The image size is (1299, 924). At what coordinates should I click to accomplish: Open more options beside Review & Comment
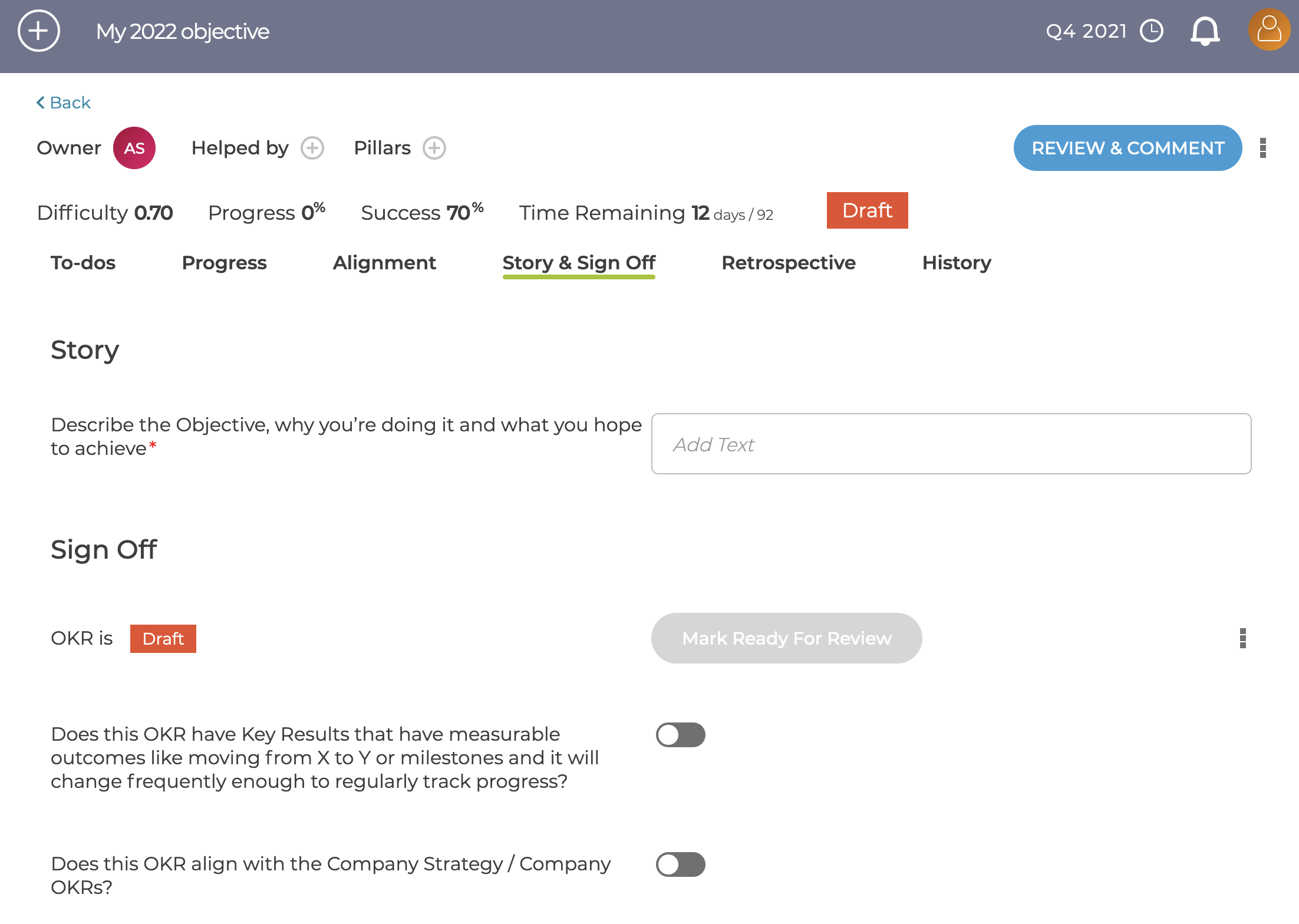pos(1263,148)
